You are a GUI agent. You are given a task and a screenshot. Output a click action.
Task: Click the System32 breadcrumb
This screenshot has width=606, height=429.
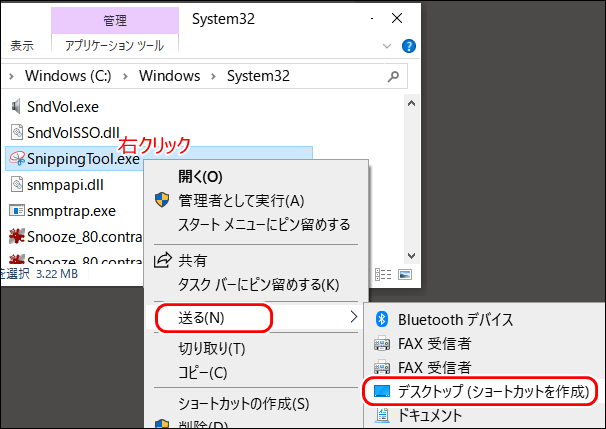258,76
